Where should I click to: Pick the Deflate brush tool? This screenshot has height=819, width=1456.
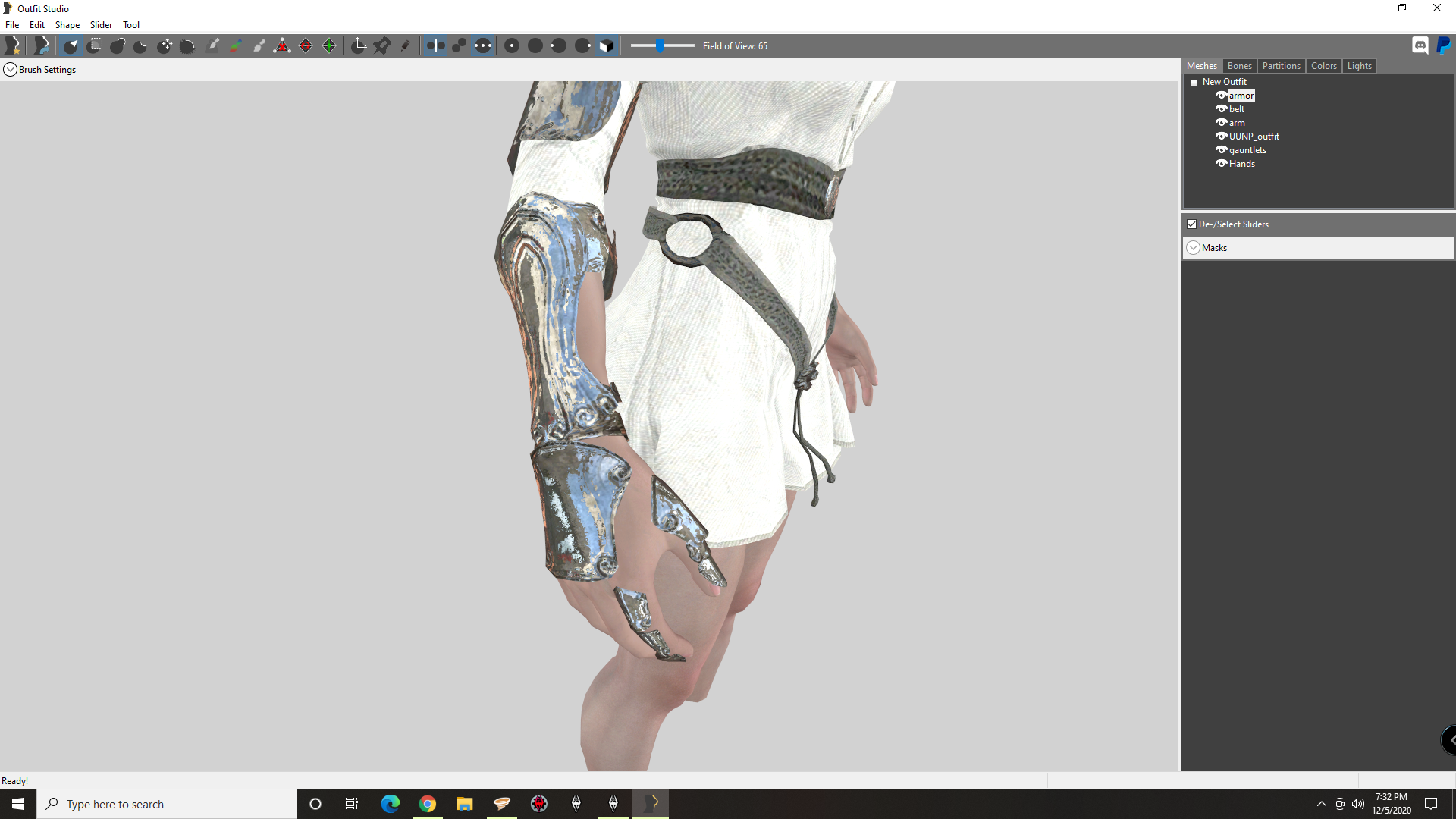(141, 46)
